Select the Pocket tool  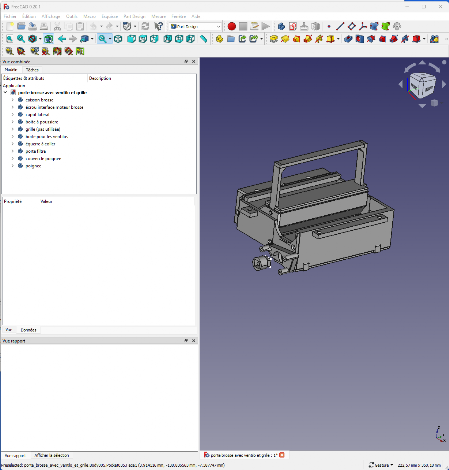point(348,39)
